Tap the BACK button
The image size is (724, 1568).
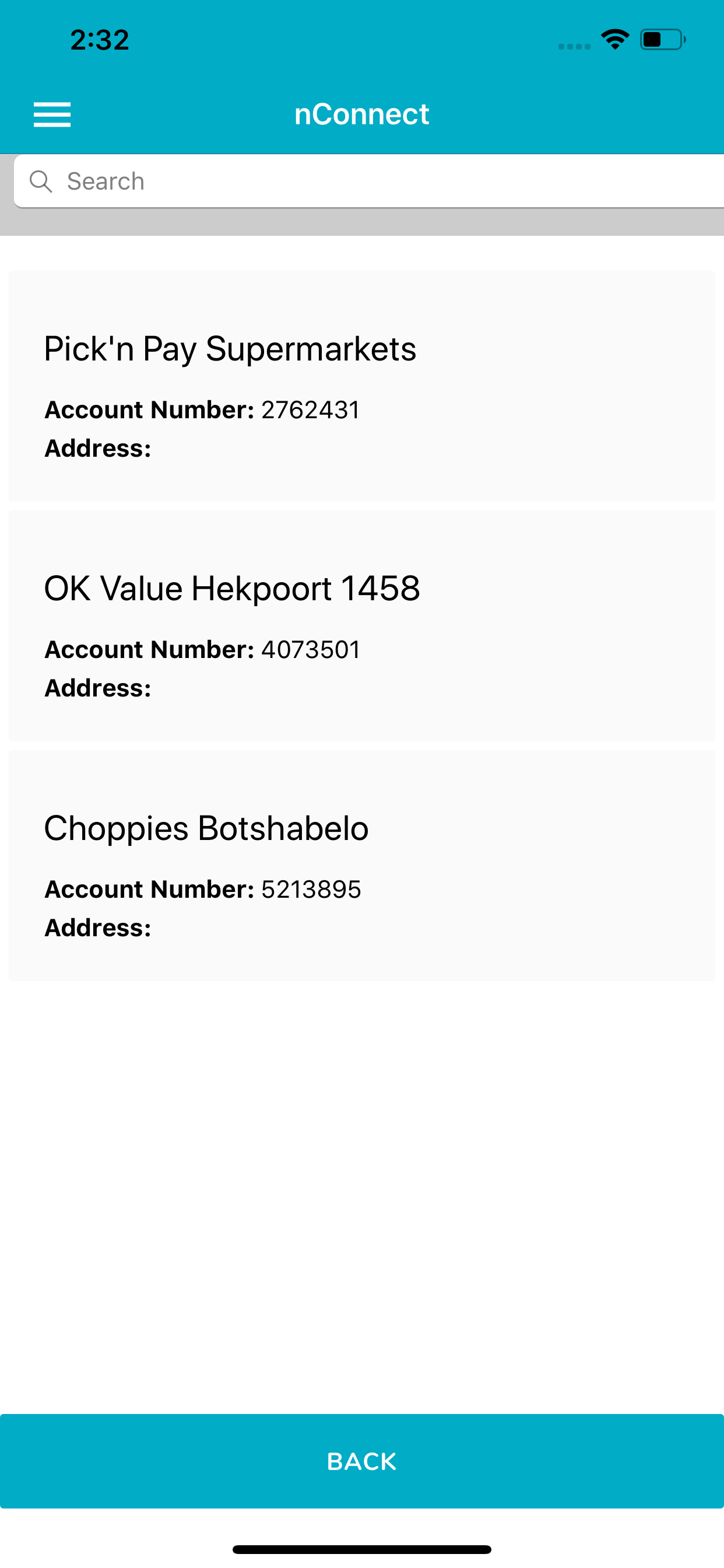pyautogui.click(x=362, y=1461)
